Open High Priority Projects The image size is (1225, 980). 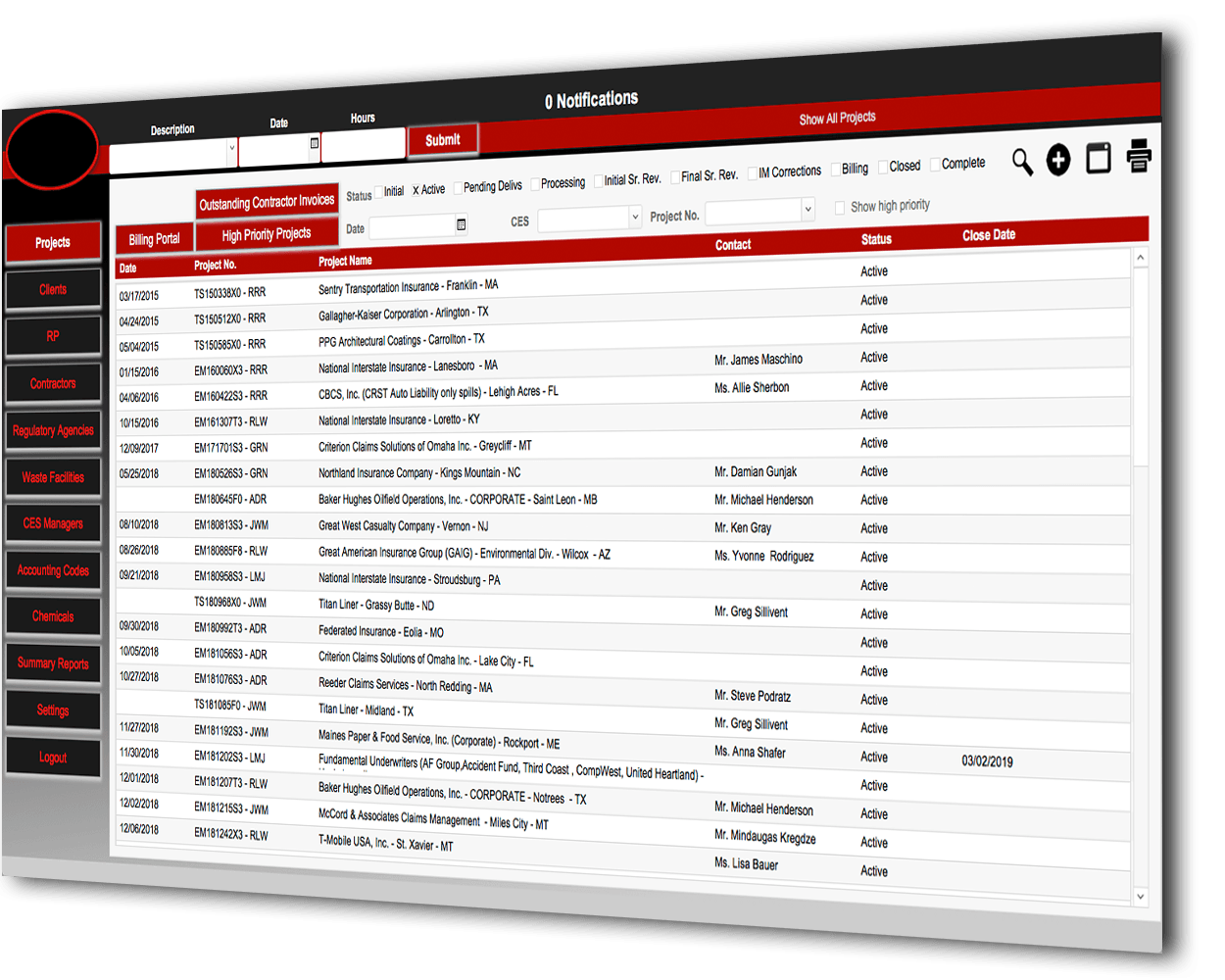pyautogui.click(x=267, y=234)
